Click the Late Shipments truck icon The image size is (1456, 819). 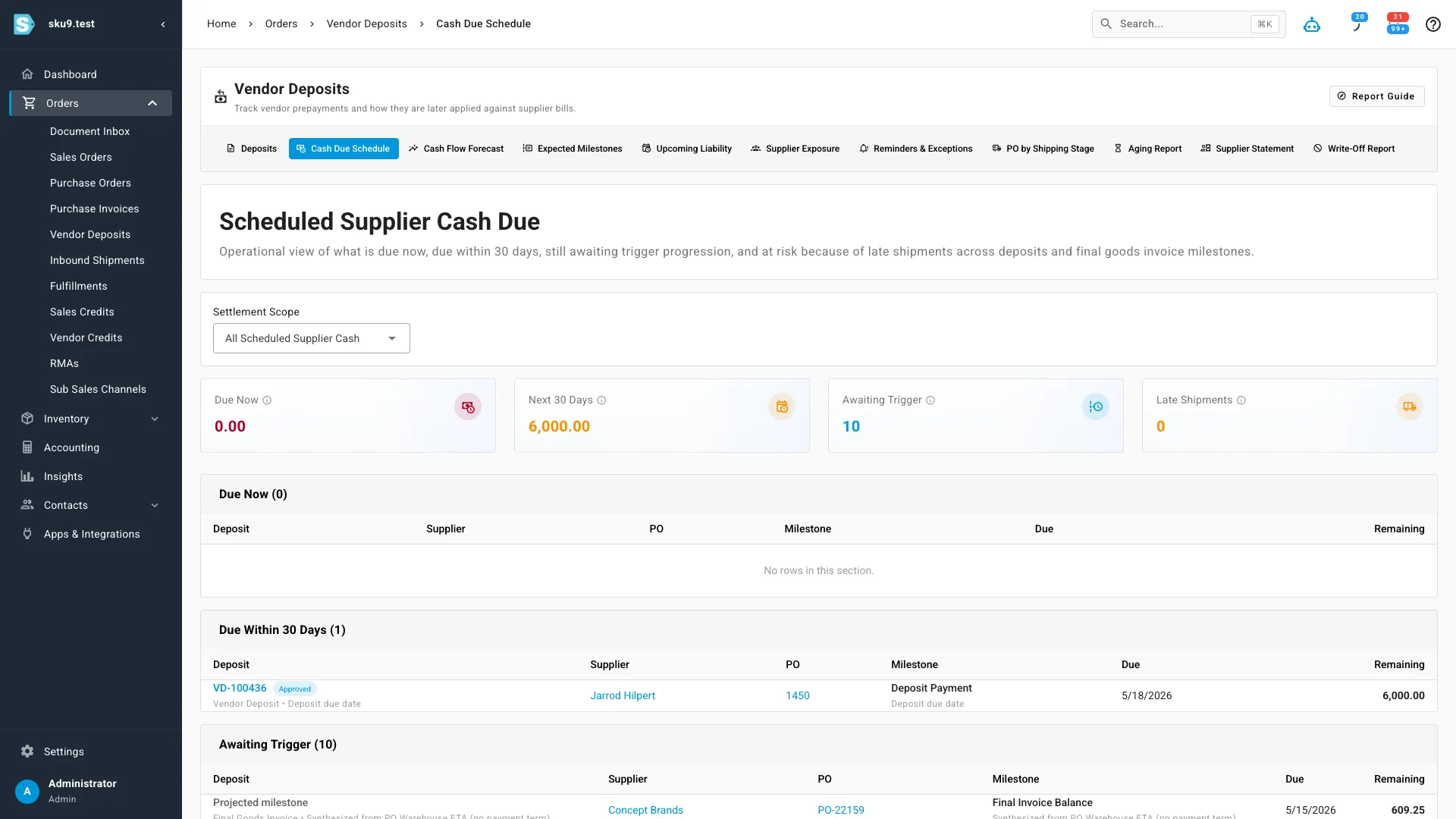1410,407
